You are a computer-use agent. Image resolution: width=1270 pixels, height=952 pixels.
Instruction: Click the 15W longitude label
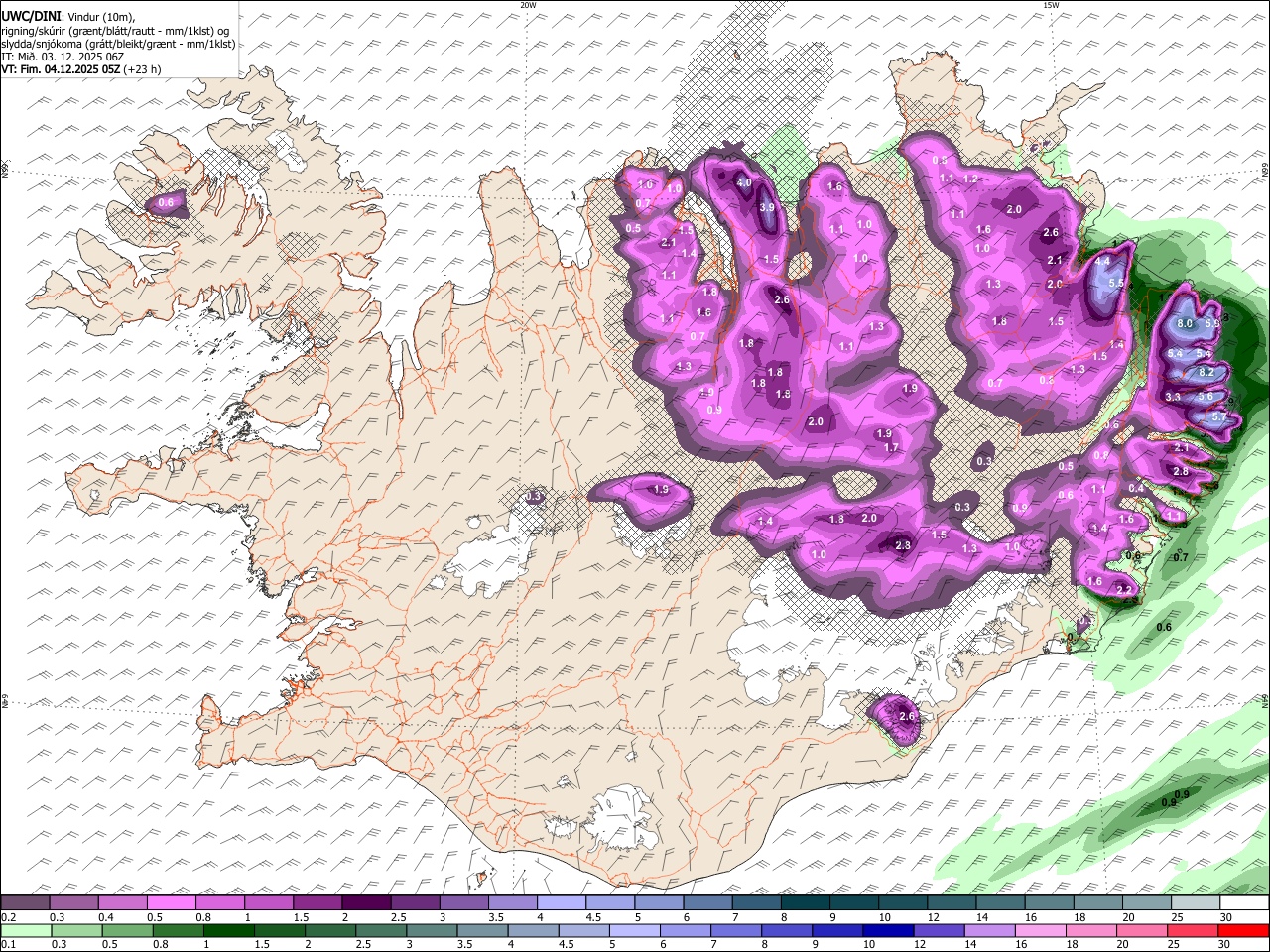pos(1051,5)
